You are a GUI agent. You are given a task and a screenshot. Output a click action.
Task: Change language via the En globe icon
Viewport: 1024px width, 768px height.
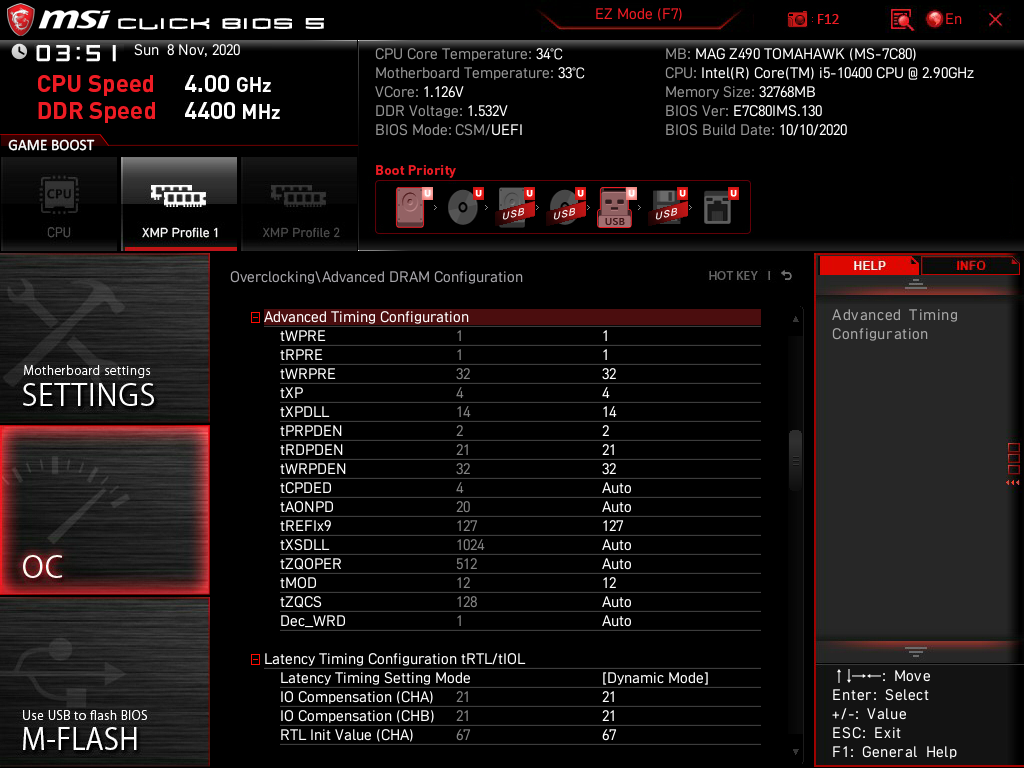tap(944, 20)
